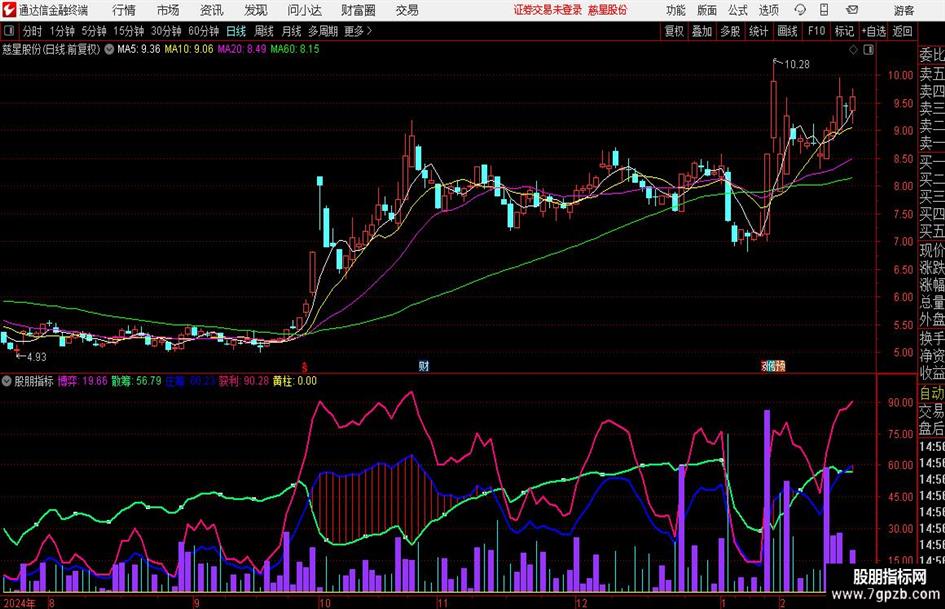Click the 4.93 low price annotation

(37, 357)
